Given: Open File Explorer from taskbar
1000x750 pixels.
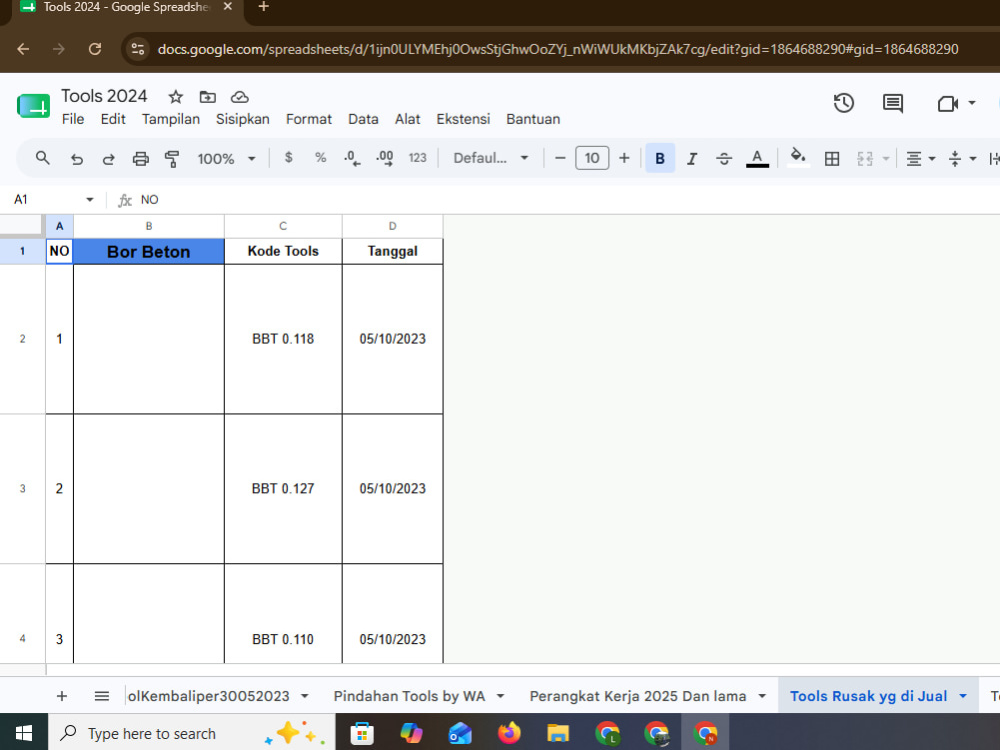Looking at the screenshot, I should 557,733.
